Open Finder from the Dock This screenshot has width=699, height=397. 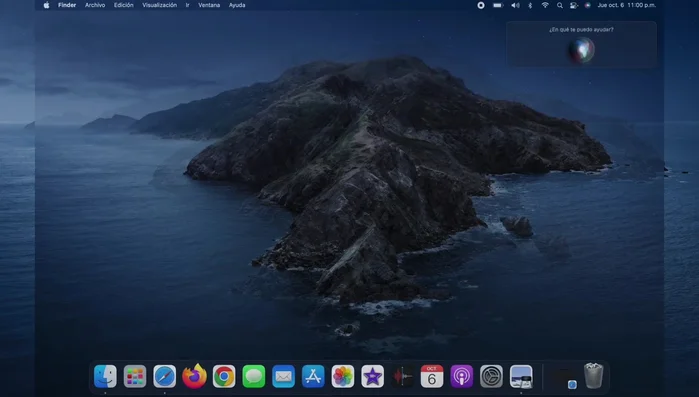coord(105,377)
